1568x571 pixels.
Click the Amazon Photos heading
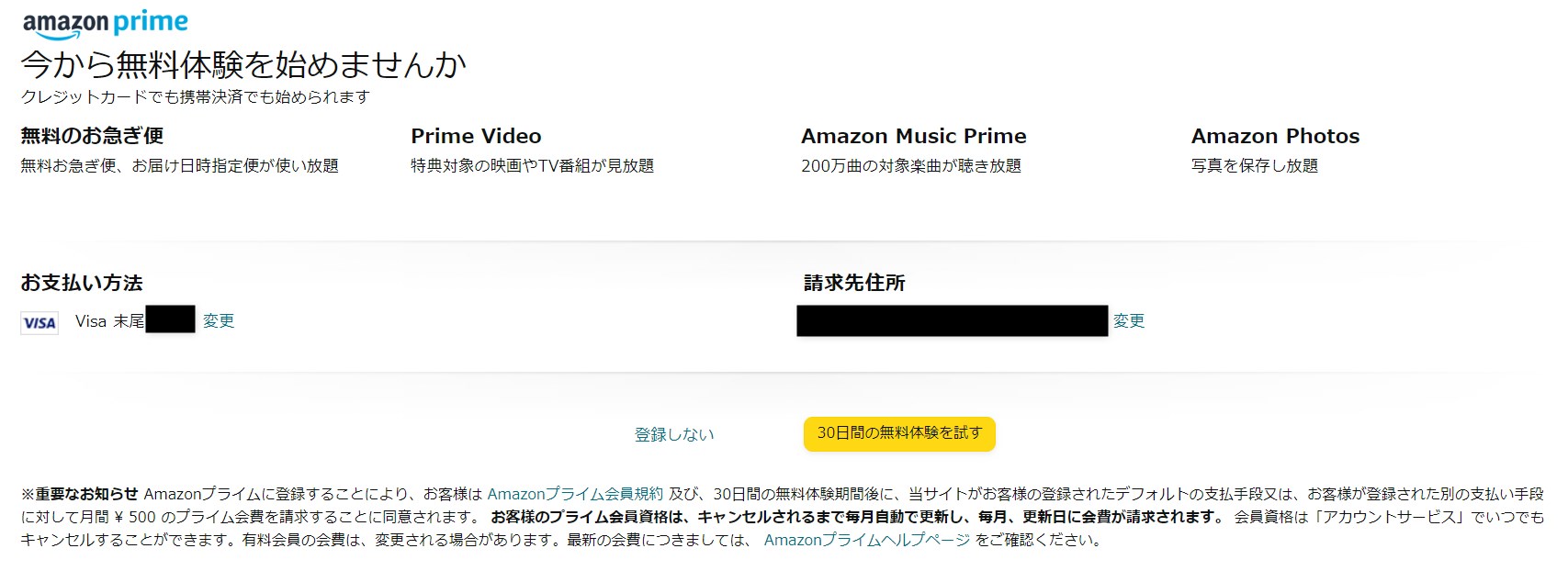click(1275, 136)
